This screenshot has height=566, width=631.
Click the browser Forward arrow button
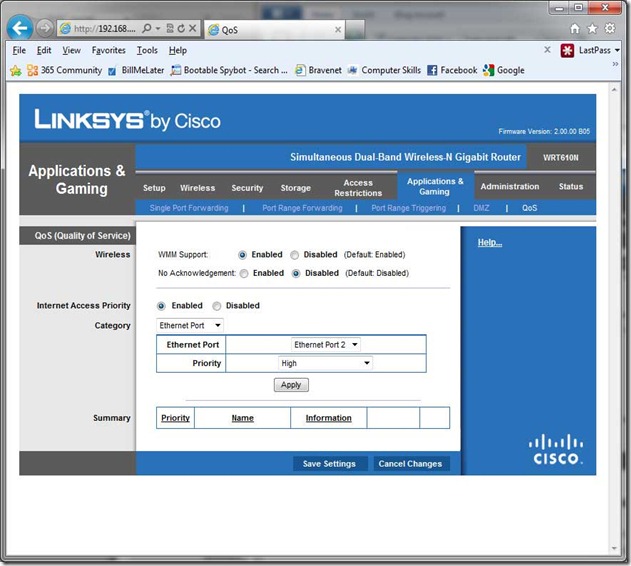[45, 28]
